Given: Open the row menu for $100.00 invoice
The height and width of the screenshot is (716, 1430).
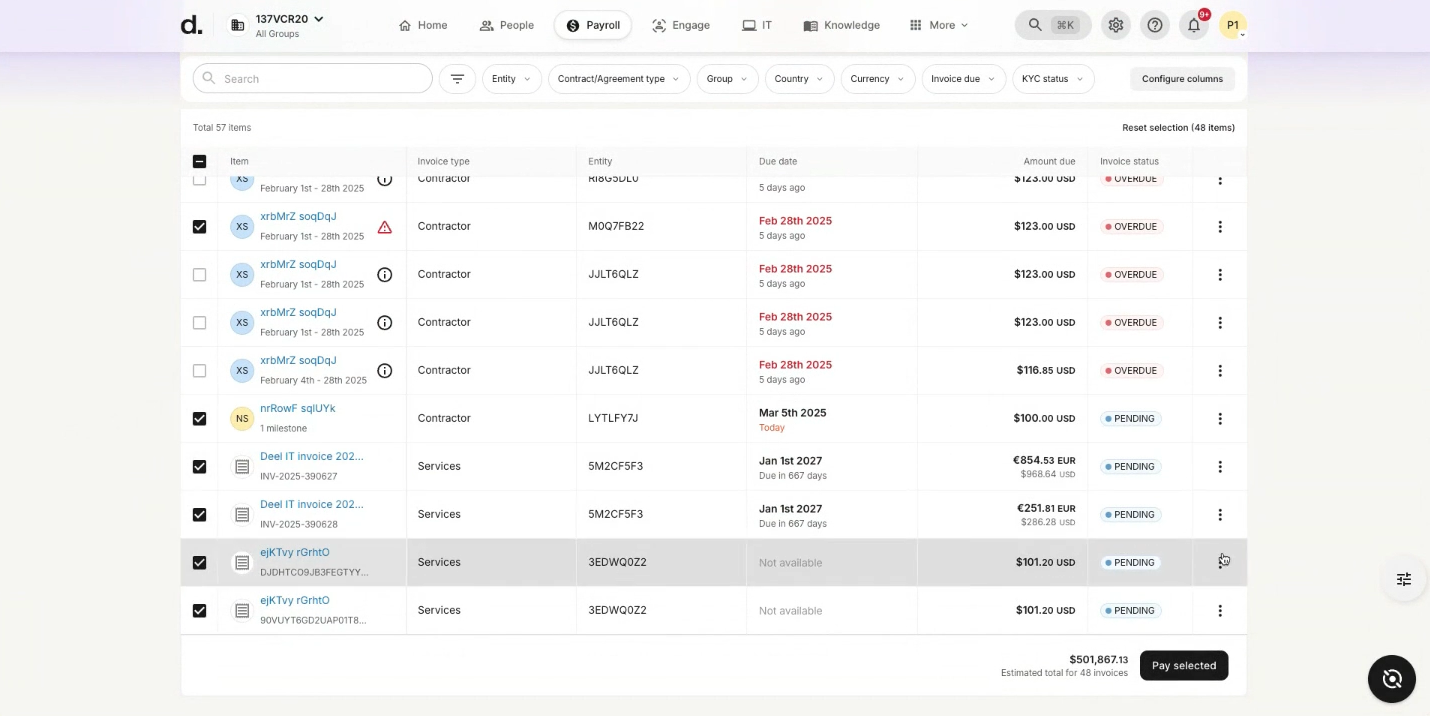Looking at the screenshot, I should 1219,419.
